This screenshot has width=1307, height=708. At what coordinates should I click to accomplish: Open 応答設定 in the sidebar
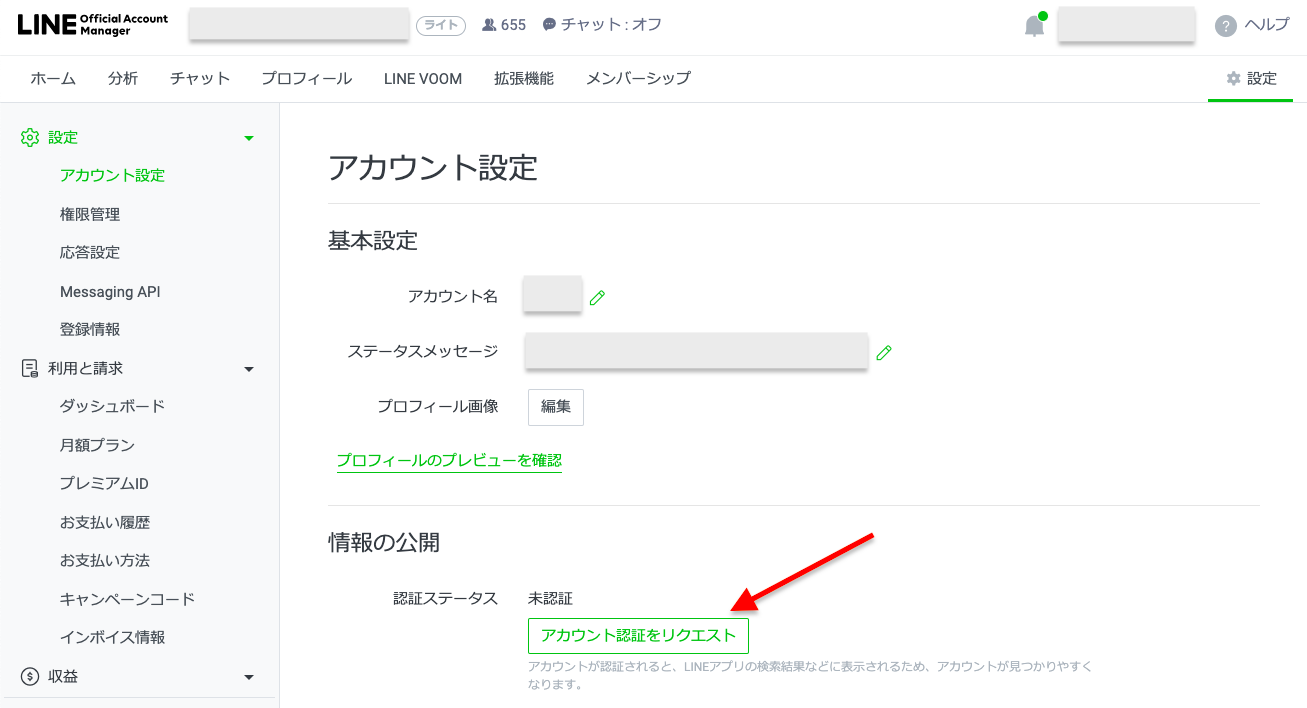tap(90, 253)
